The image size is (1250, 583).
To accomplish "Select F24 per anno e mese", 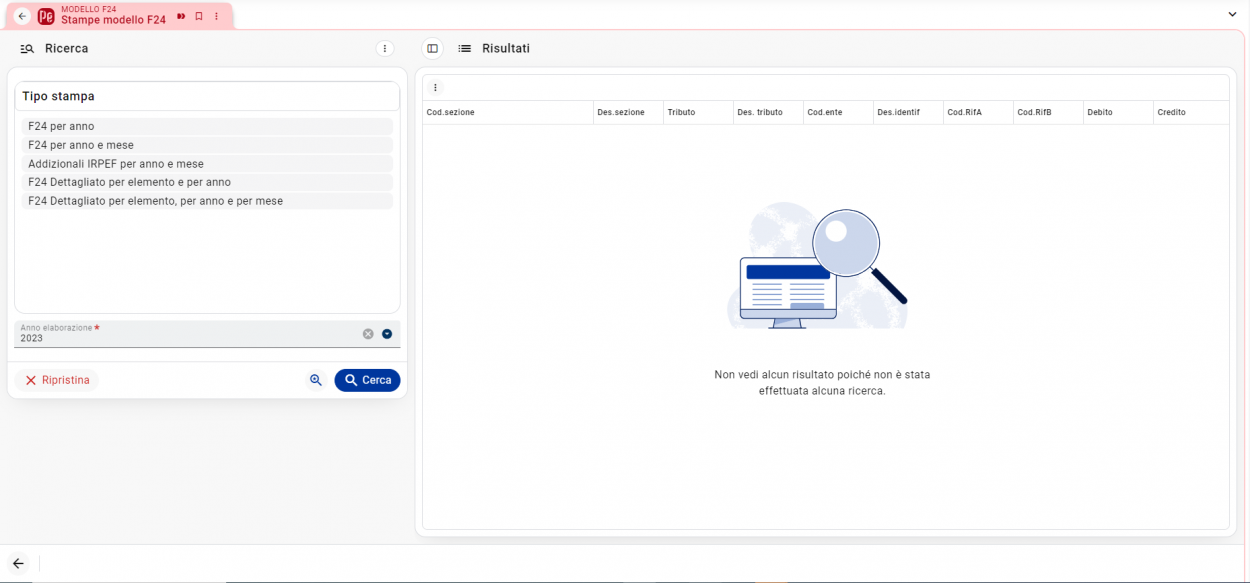I will pos(207,145).
